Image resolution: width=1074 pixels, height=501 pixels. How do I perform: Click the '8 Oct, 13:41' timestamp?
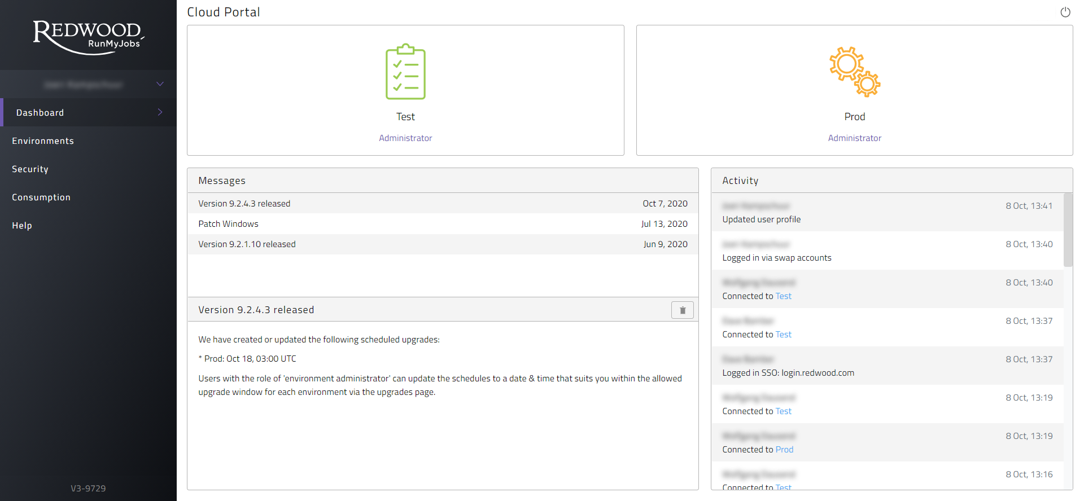[x=1031, y=205]
